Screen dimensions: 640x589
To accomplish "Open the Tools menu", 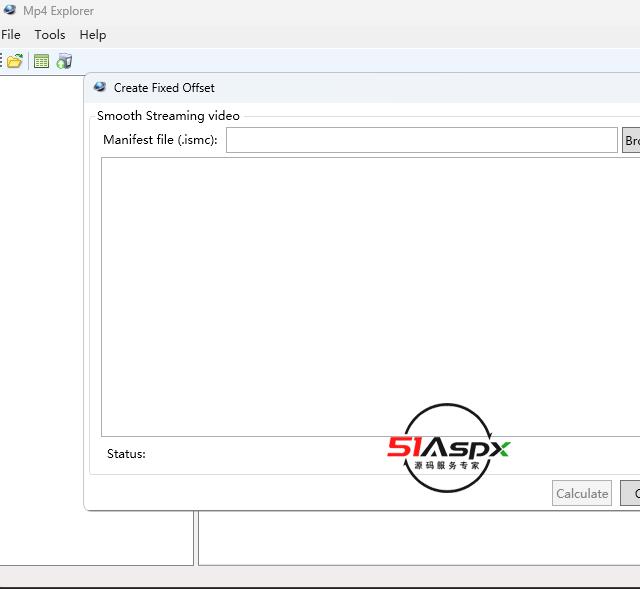I will tap(50, 35).
